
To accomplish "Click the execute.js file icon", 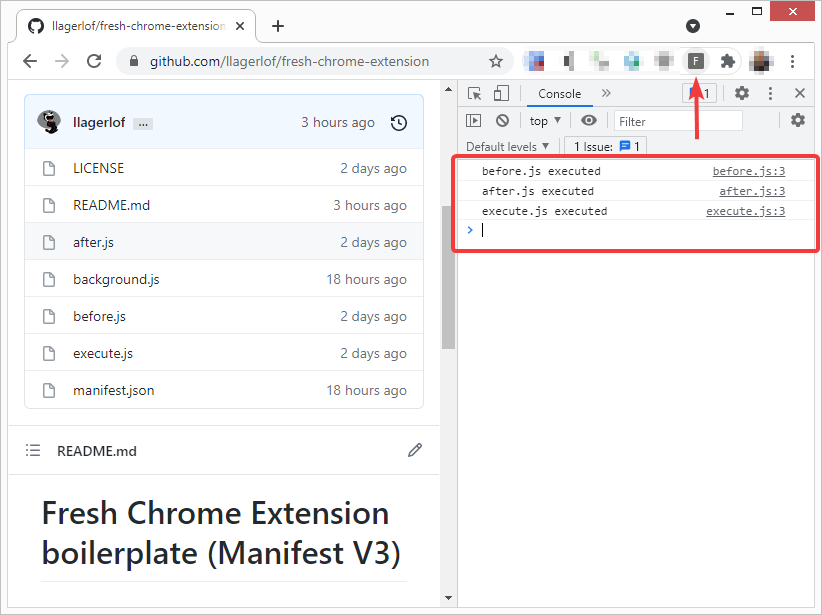I will point(49,353).
